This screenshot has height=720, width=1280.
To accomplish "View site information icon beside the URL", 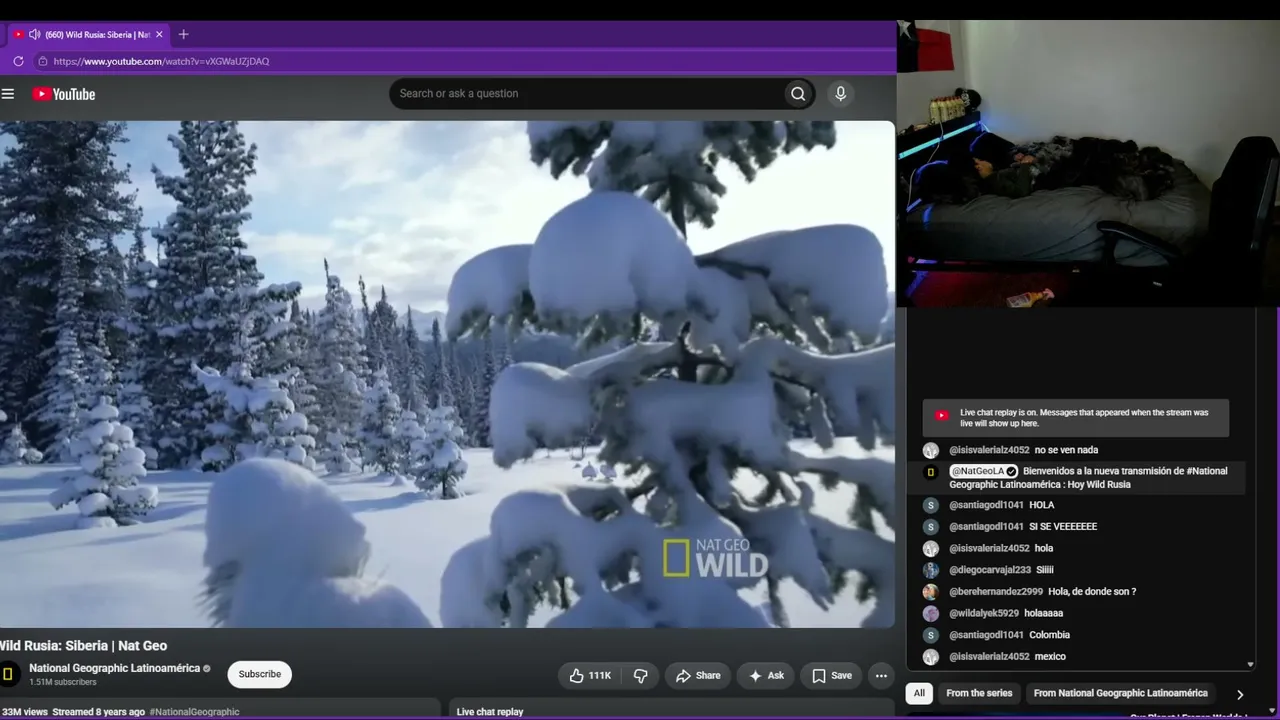I will pos(42,61).
